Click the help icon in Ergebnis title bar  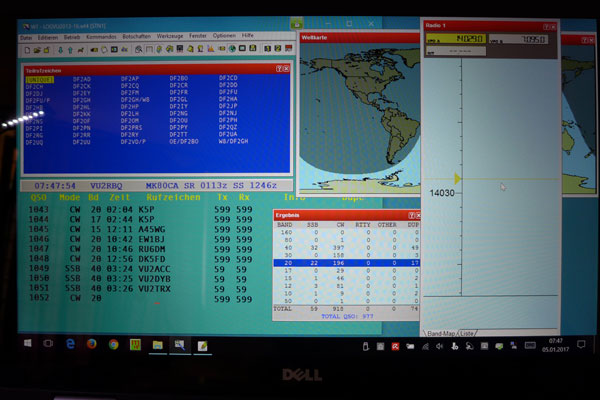coord(411,216)
